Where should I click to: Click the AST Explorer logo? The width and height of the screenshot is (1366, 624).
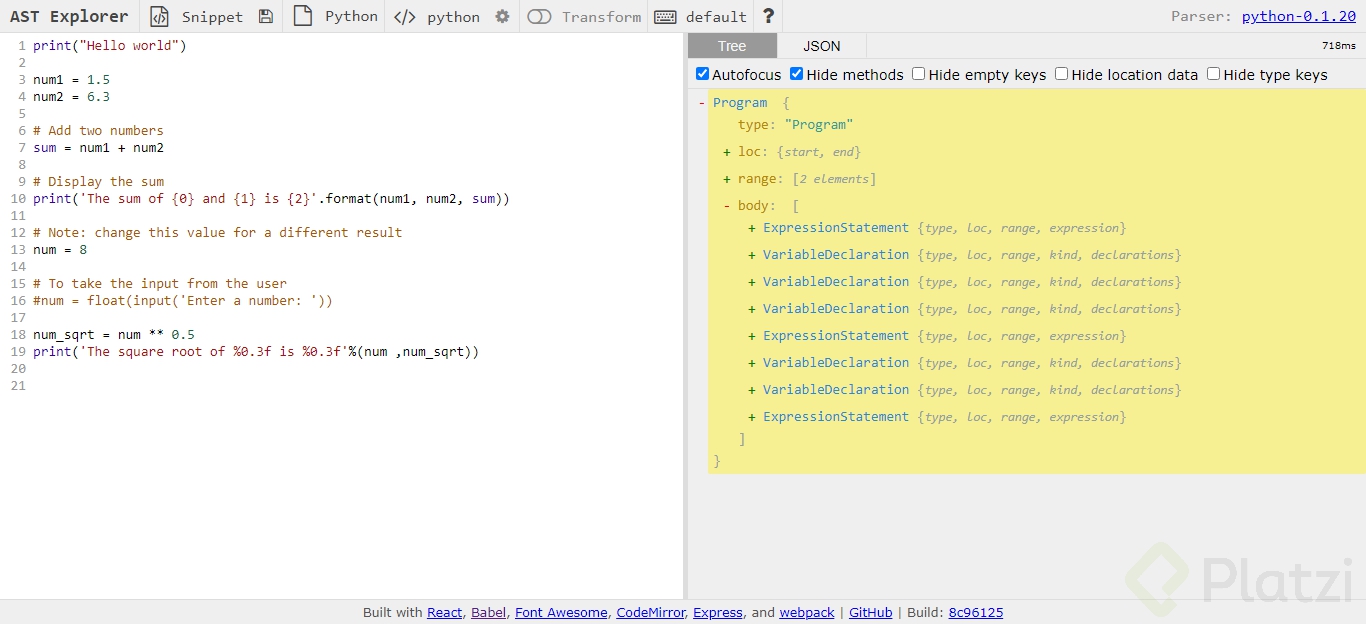(x=68, y=16)
